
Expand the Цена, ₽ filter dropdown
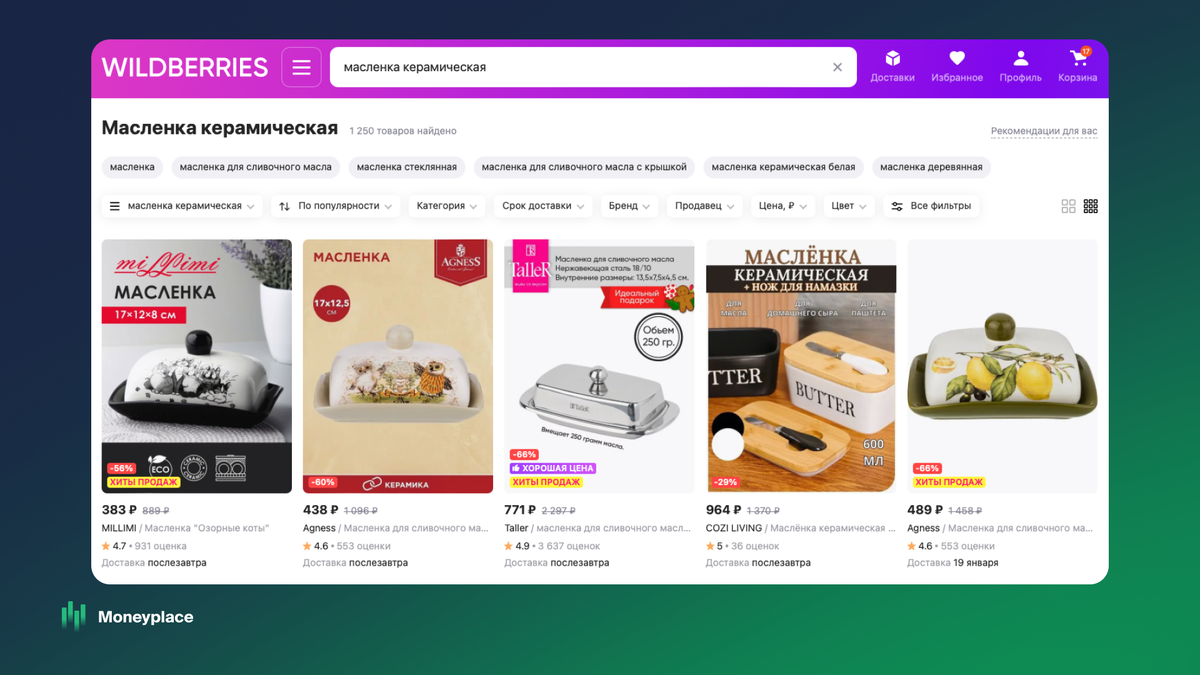[783, 206]
